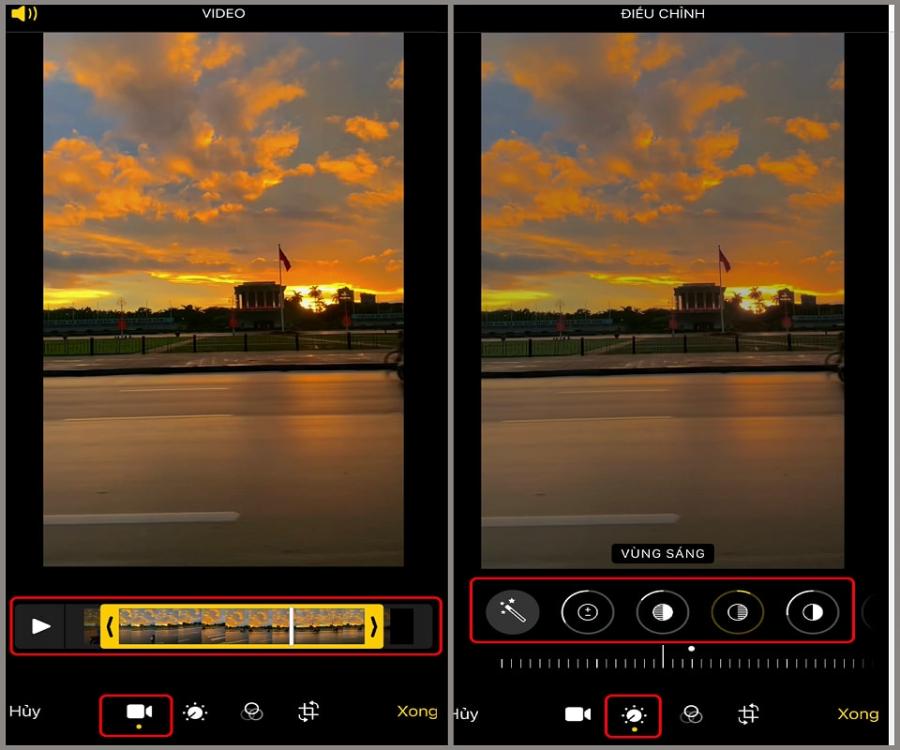Open Adjust dial icon in left screen
The height and width of the screenshot is (750, 900).
click(x=195, y=712)
